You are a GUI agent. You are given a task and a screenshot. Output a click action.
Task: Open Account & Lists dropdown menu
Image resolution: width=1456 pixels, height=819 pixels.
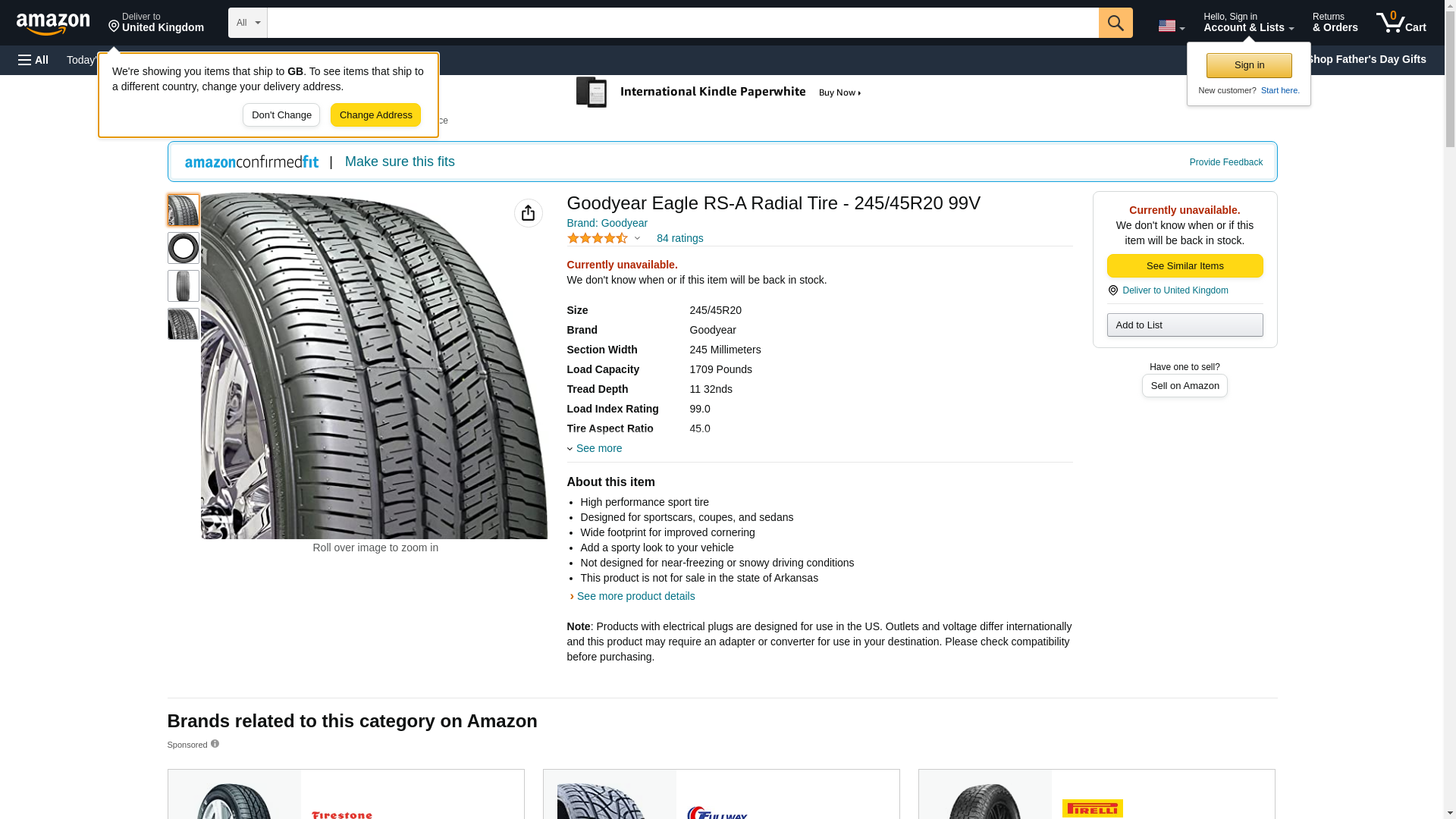(1247, 23)
